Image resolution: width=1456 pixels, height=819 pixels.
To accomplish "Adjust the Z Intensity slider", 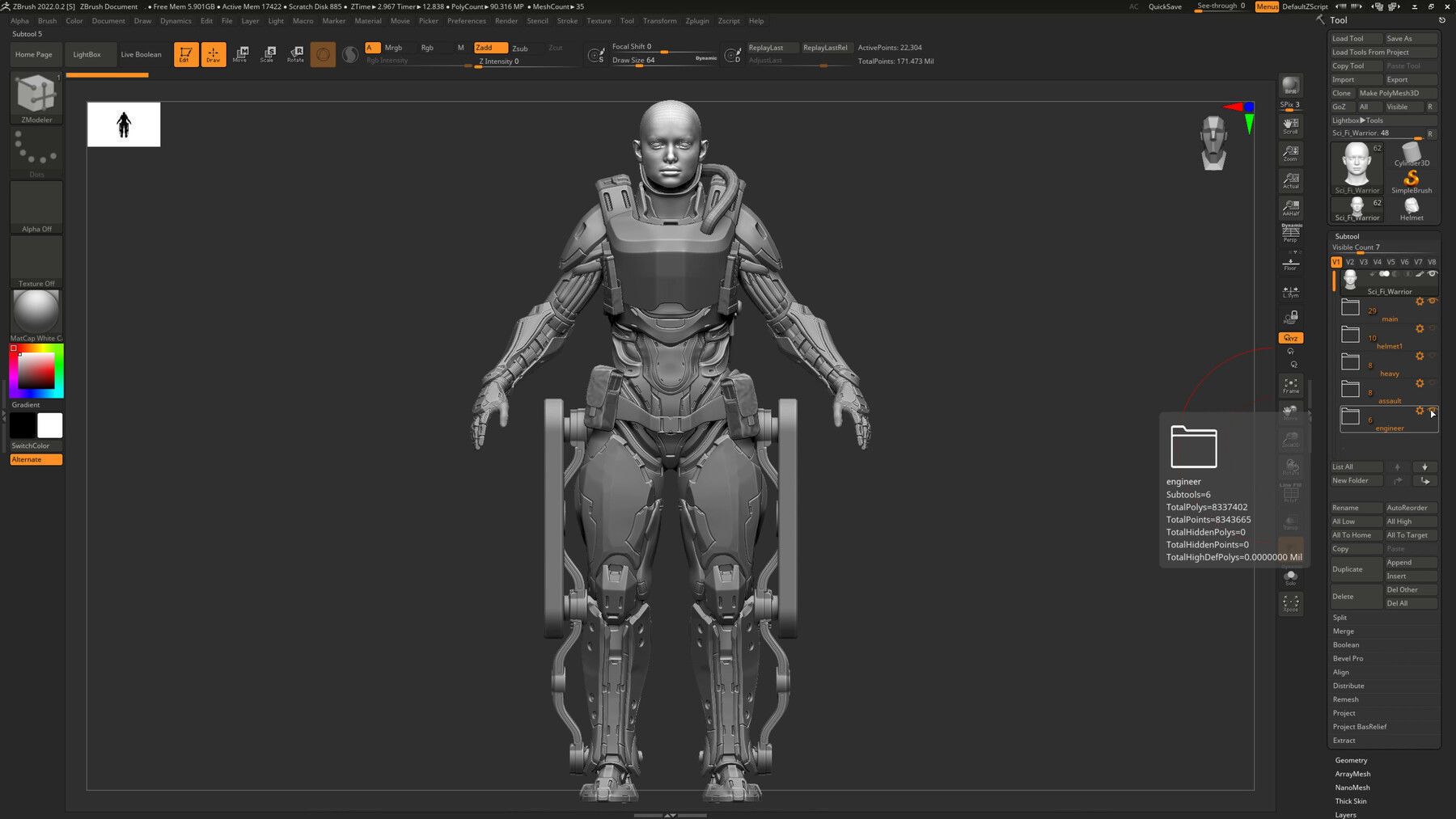I will pyautogui.click(x=527, y=61).
